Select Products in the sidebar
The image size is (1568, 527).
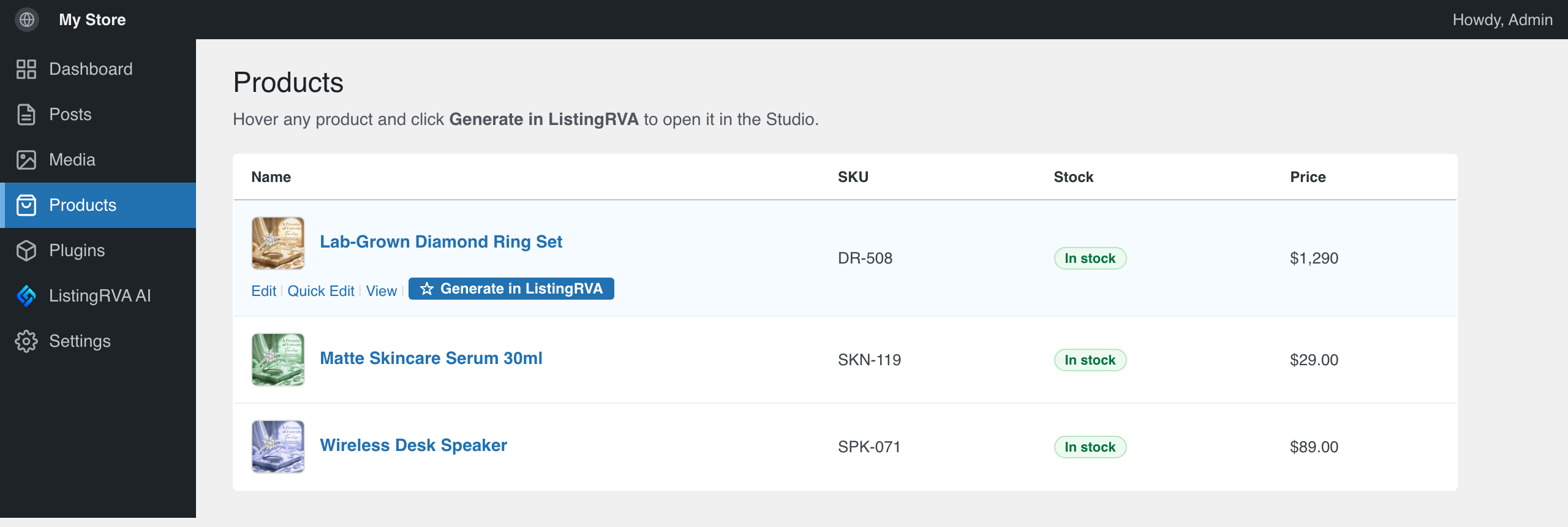98,205
